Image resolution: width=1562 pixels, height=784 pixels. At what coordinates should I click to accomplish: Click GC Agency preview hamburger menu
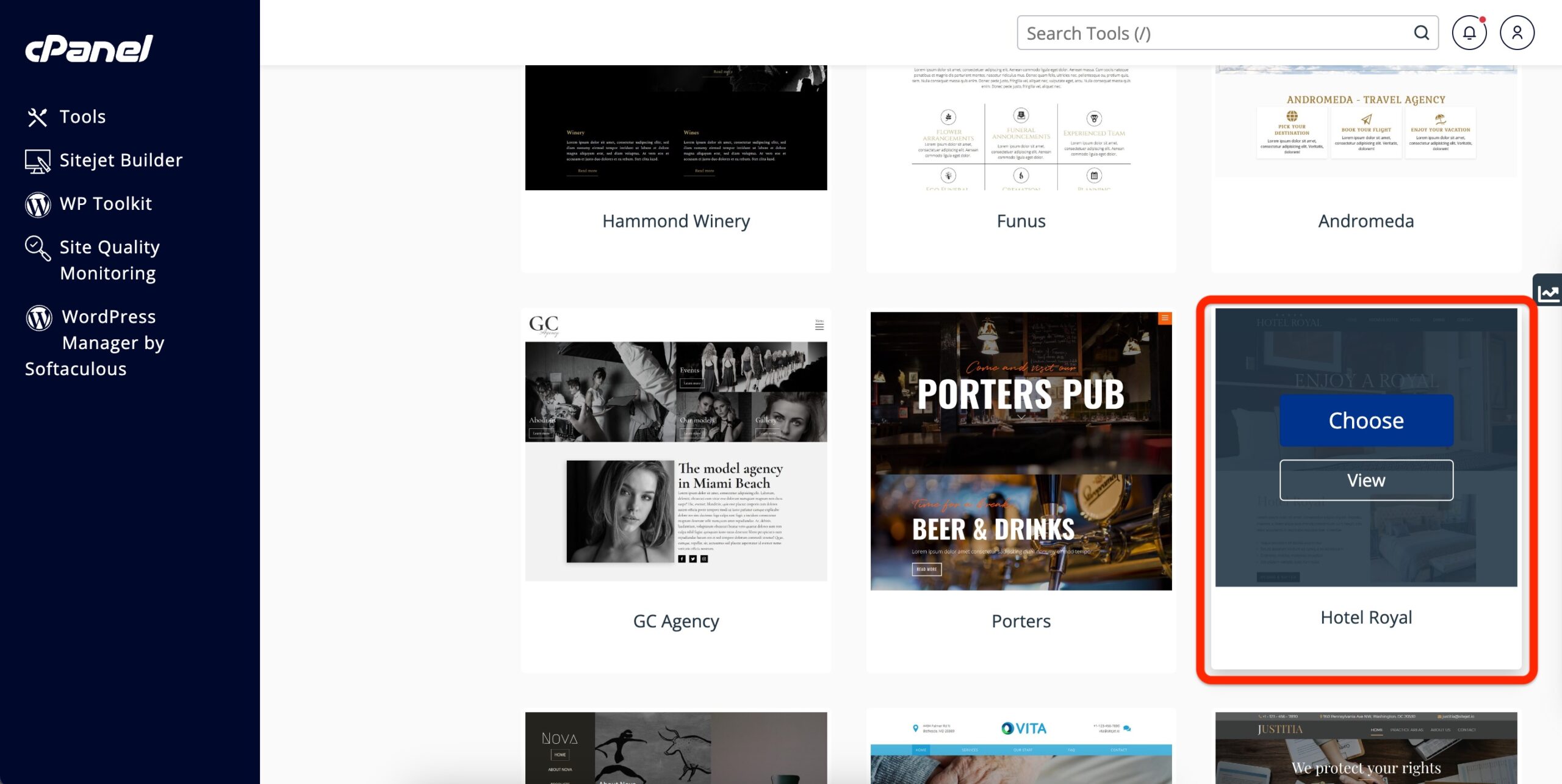pos(819,325)
